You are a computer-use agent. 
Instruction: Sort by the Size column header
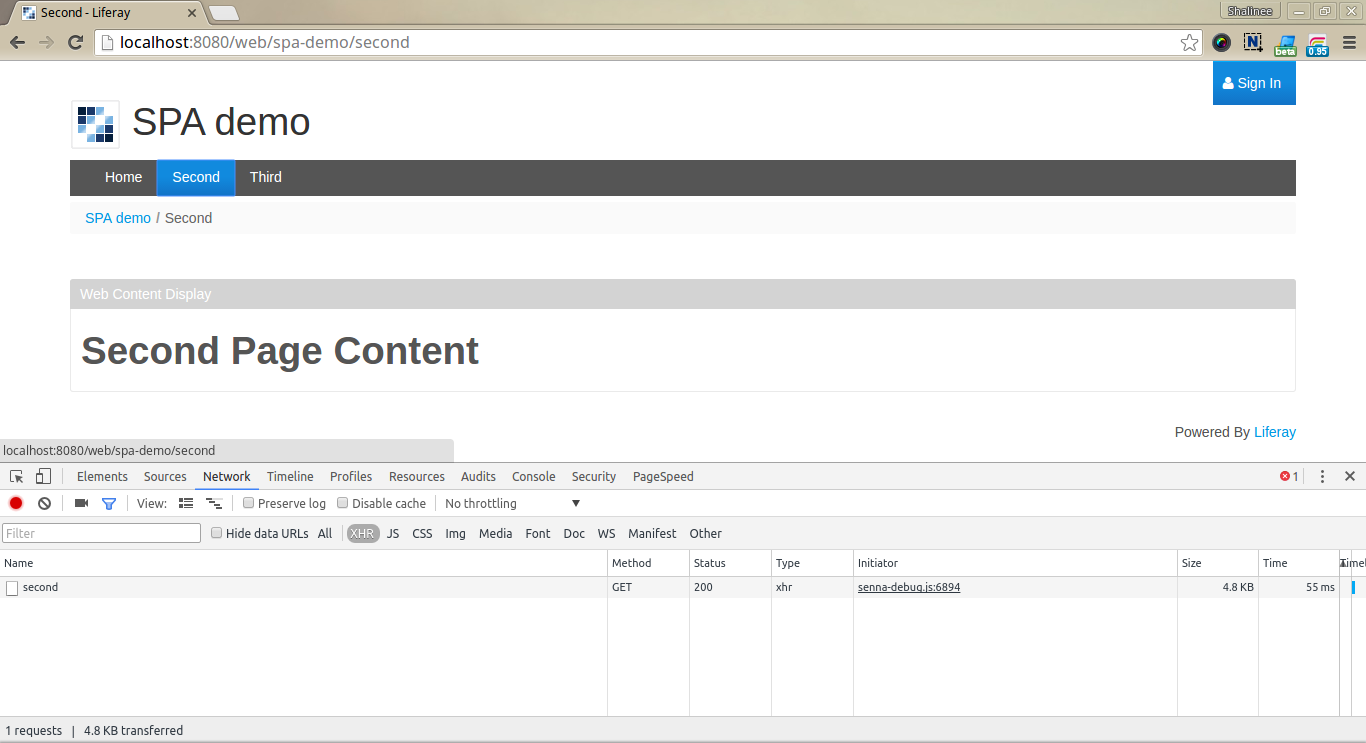[1217, 563]
